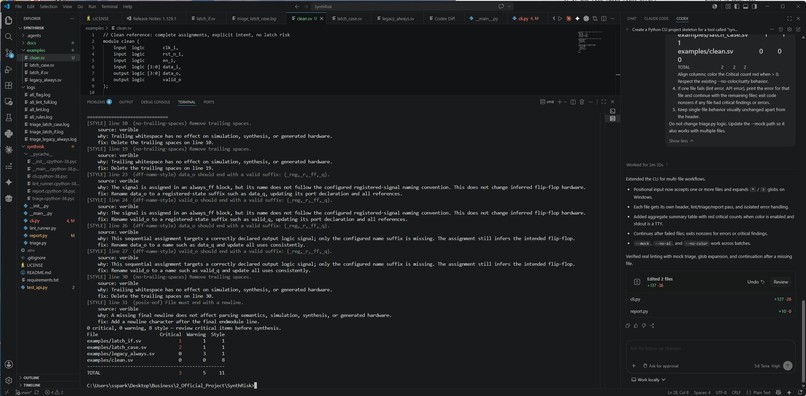Screen dimensions: 806x396
Task: Toggle the secondary side bar layout
Action: click(755, 7)
